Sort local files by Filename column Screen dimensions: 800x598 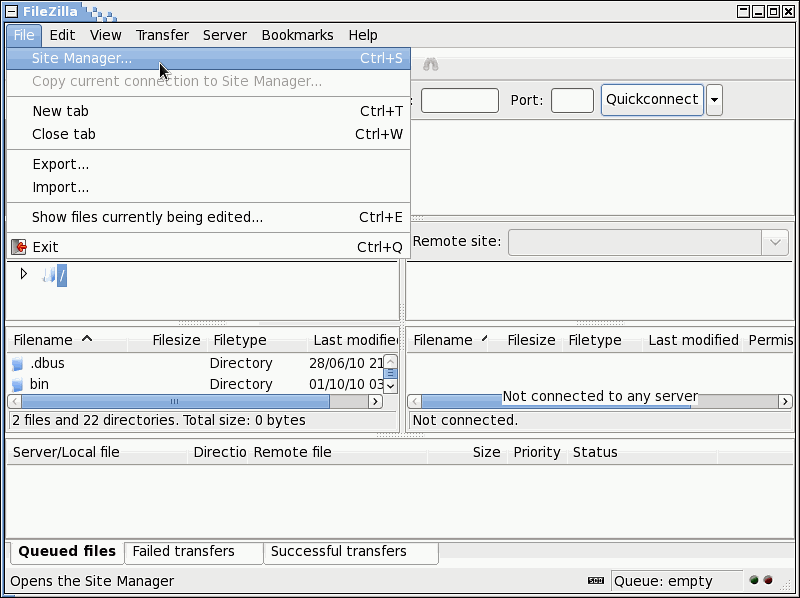67,340
